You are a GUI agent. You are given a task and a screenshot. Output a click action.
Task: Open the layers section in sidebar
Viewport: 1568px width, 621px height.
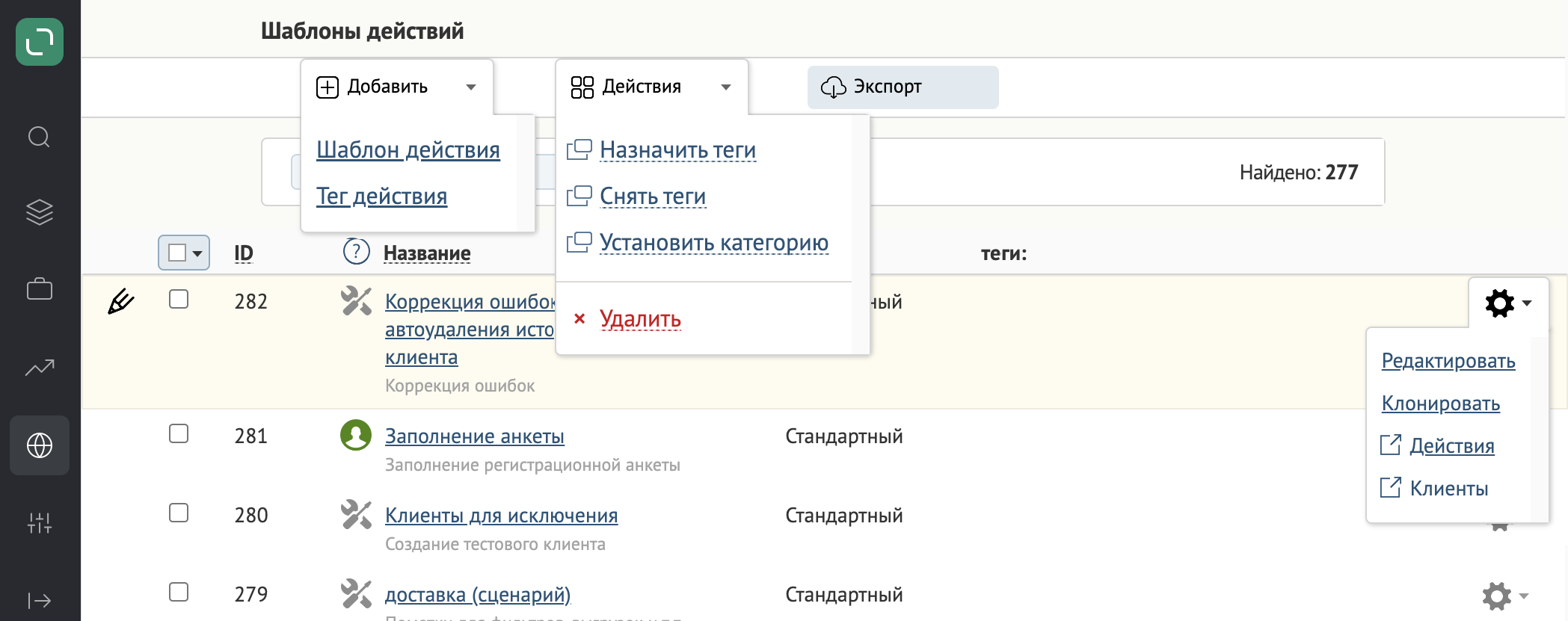40,212
